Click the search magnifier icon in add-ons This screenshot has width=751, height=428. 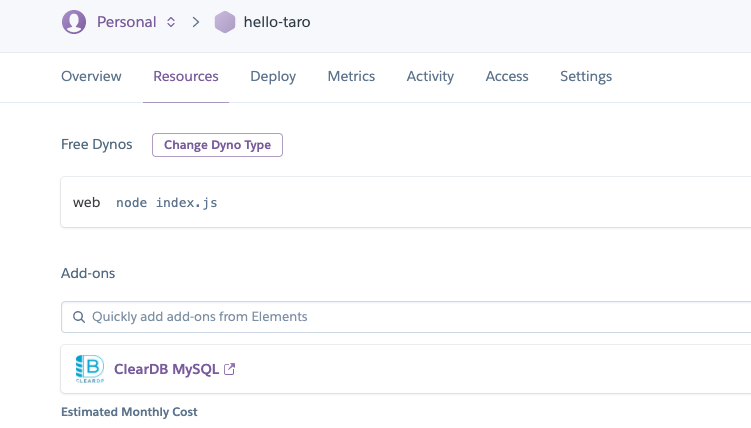[78, 317]
